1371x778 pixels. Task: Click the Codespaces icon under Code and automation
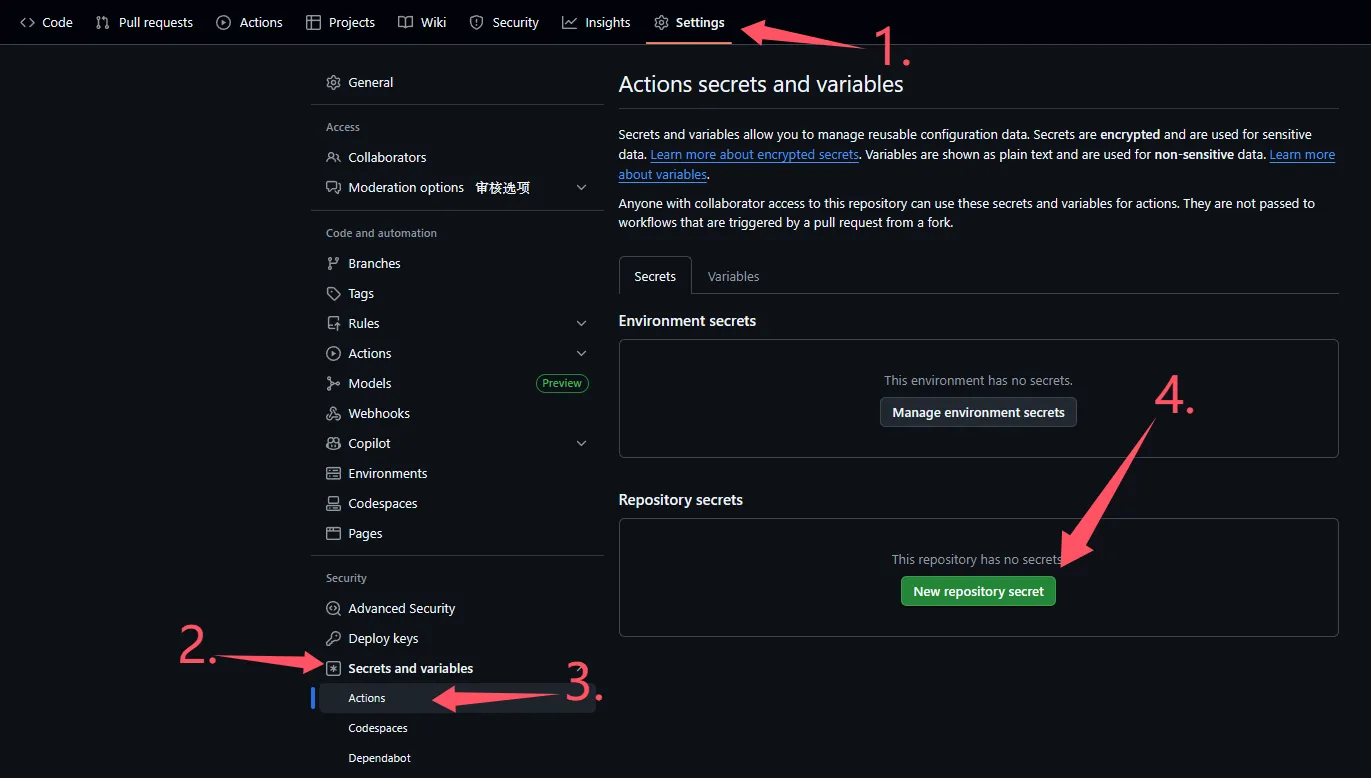[334, 504]
